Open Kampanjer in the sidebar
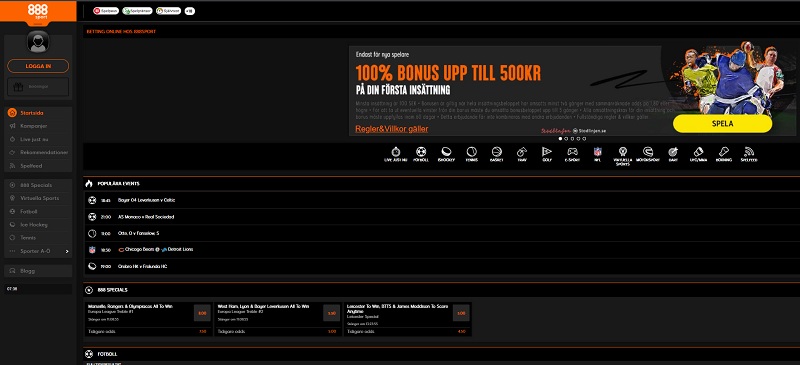 (x=38, y=126)
